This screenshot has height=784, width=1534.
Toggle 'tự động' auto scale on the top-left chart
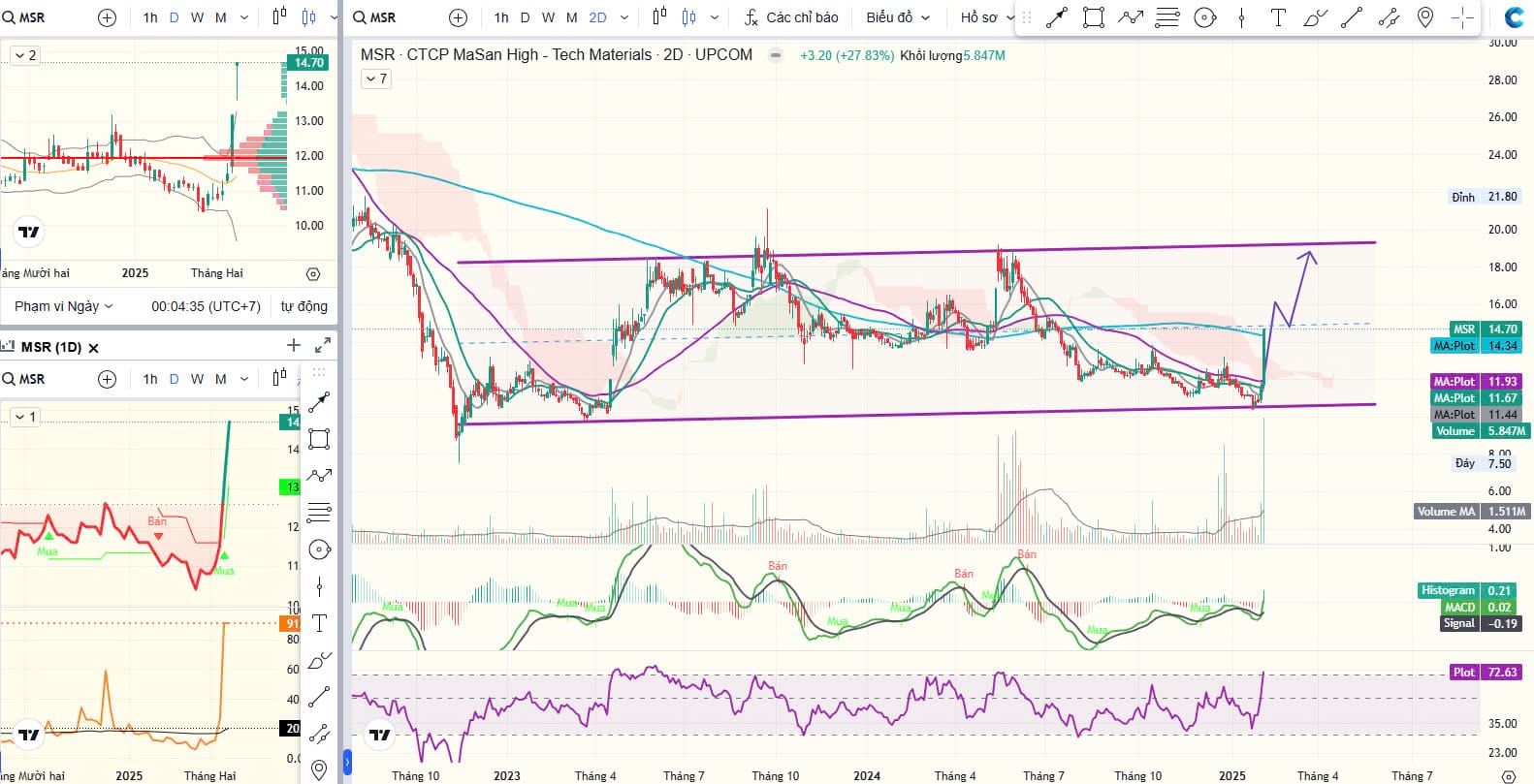tap(304, 306)
